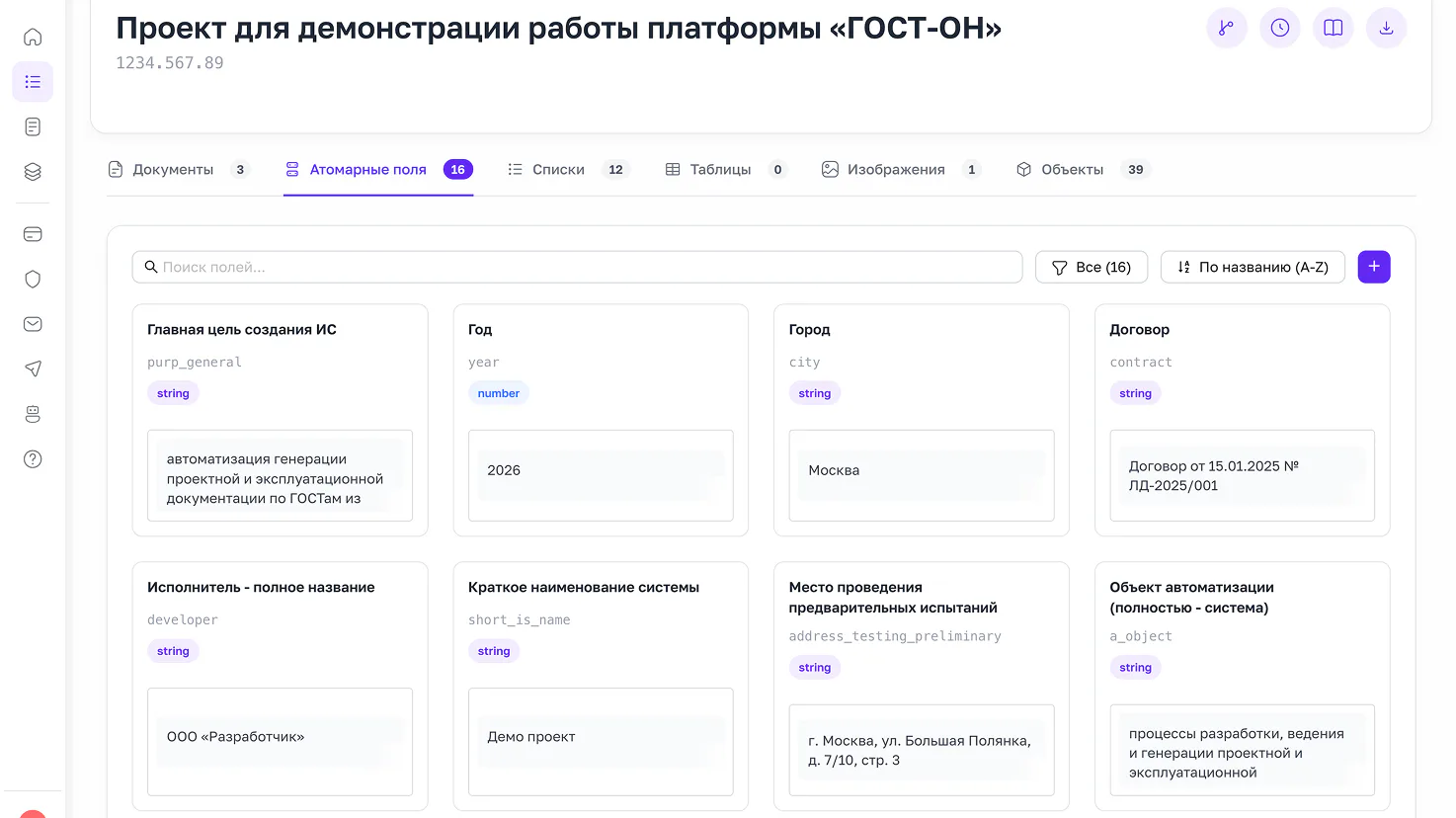This screenshot has height=818, width=1456.
Task: Open the book icon in header
Action: 1333,28
